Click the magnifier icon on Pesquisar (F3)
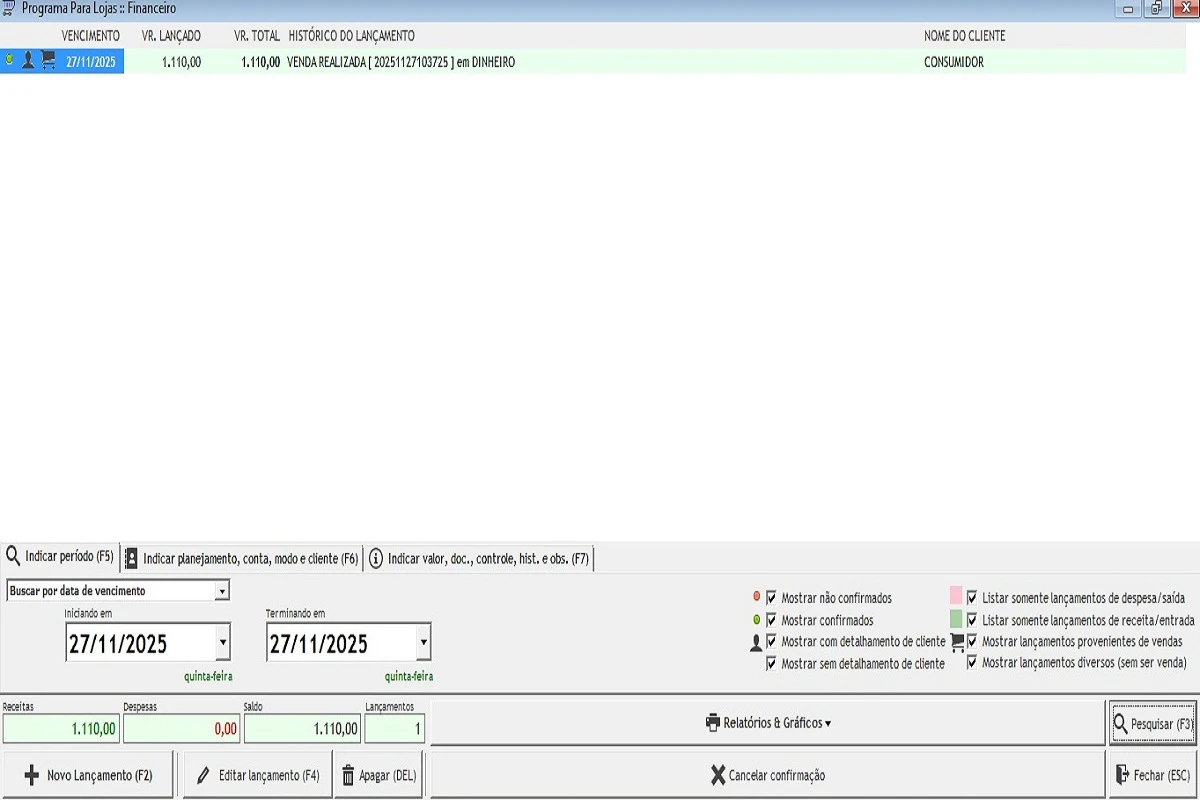Viewport: 1200px width, 800px height. pos(1120,723)
